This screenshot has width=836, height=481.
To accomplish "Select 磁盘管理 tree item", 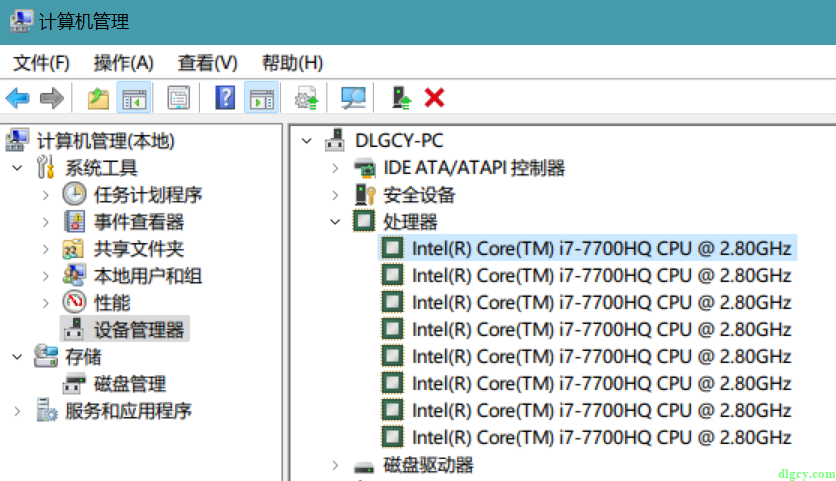I will pos(130,384).
